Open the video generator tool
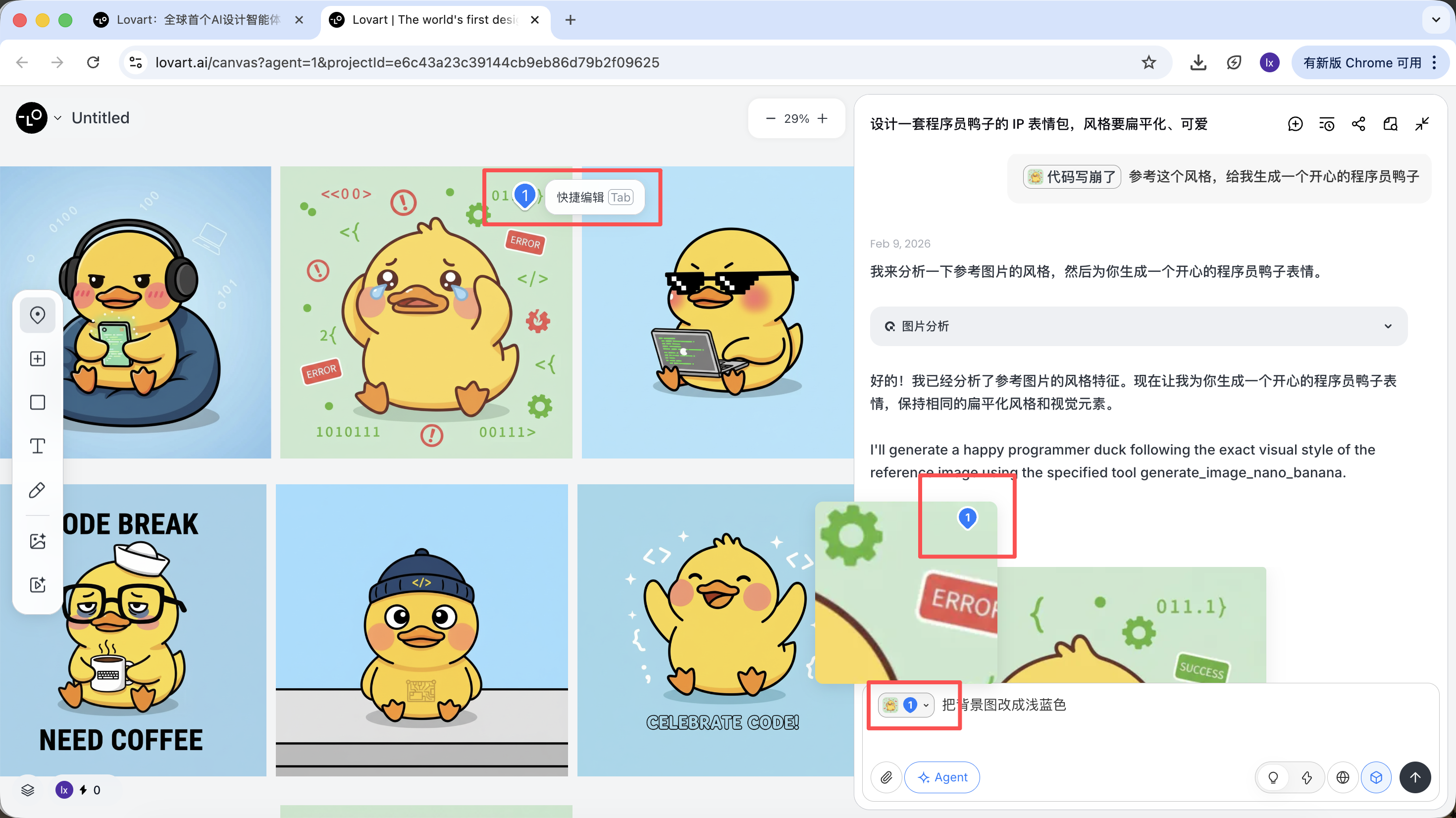Screen dimensions: 1456x818 tap(37, 584)
